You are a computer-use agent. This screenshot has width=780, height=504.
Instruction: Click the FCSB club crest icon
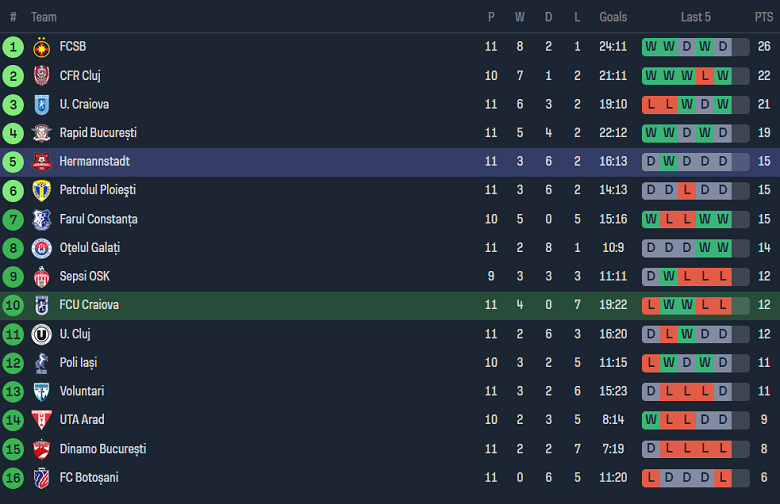(42, 47)
